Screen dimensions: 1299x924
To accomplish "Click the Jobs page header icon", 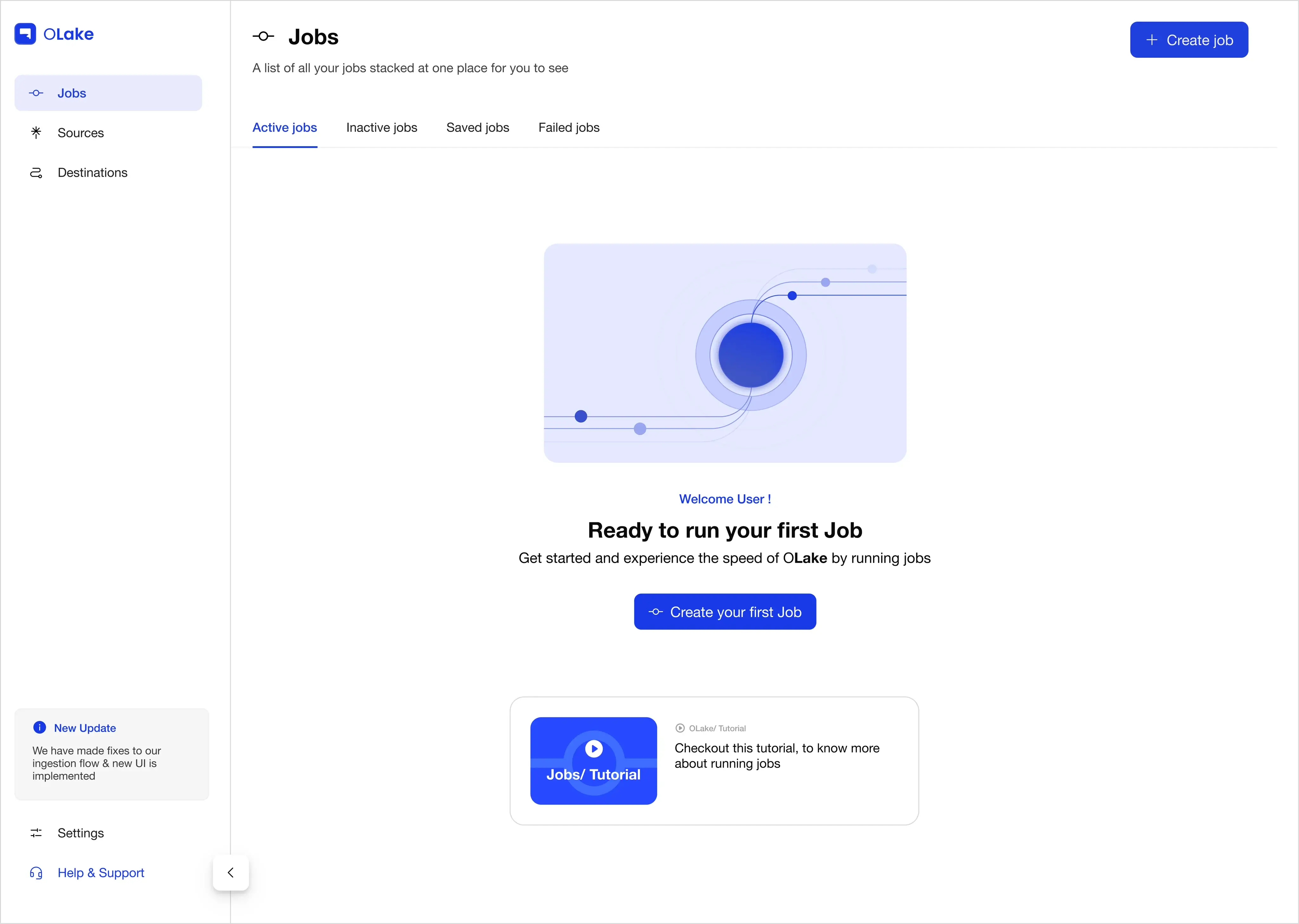I will [263, 36].
